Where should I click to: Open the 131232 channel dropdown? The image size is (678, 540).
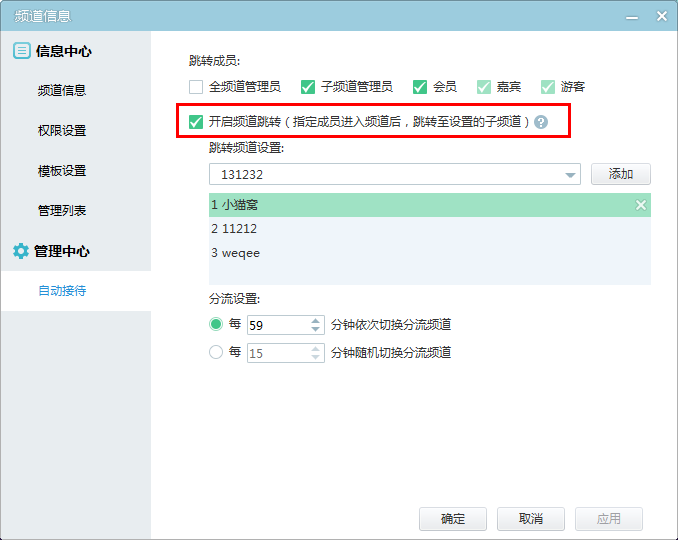[x=570, y=175]
